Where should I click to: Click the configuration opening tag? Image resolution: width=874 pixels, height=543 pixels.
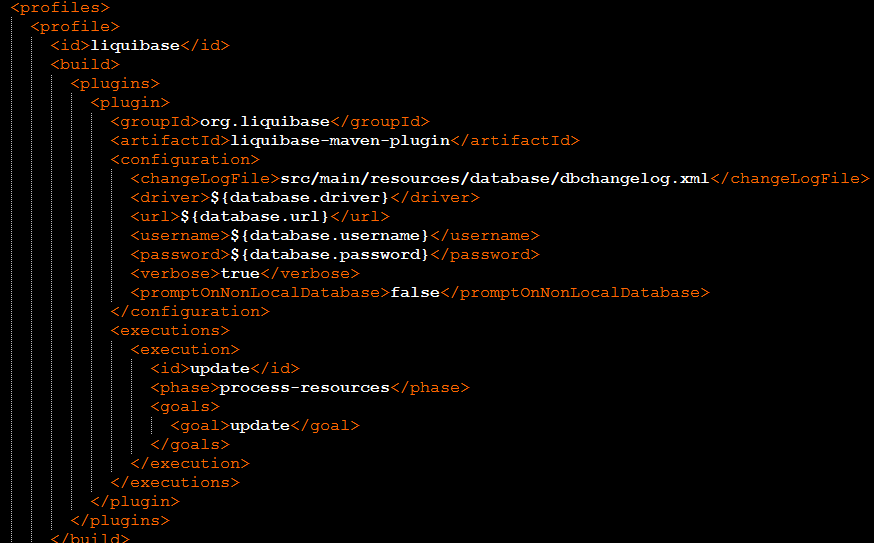click(185, 159)
